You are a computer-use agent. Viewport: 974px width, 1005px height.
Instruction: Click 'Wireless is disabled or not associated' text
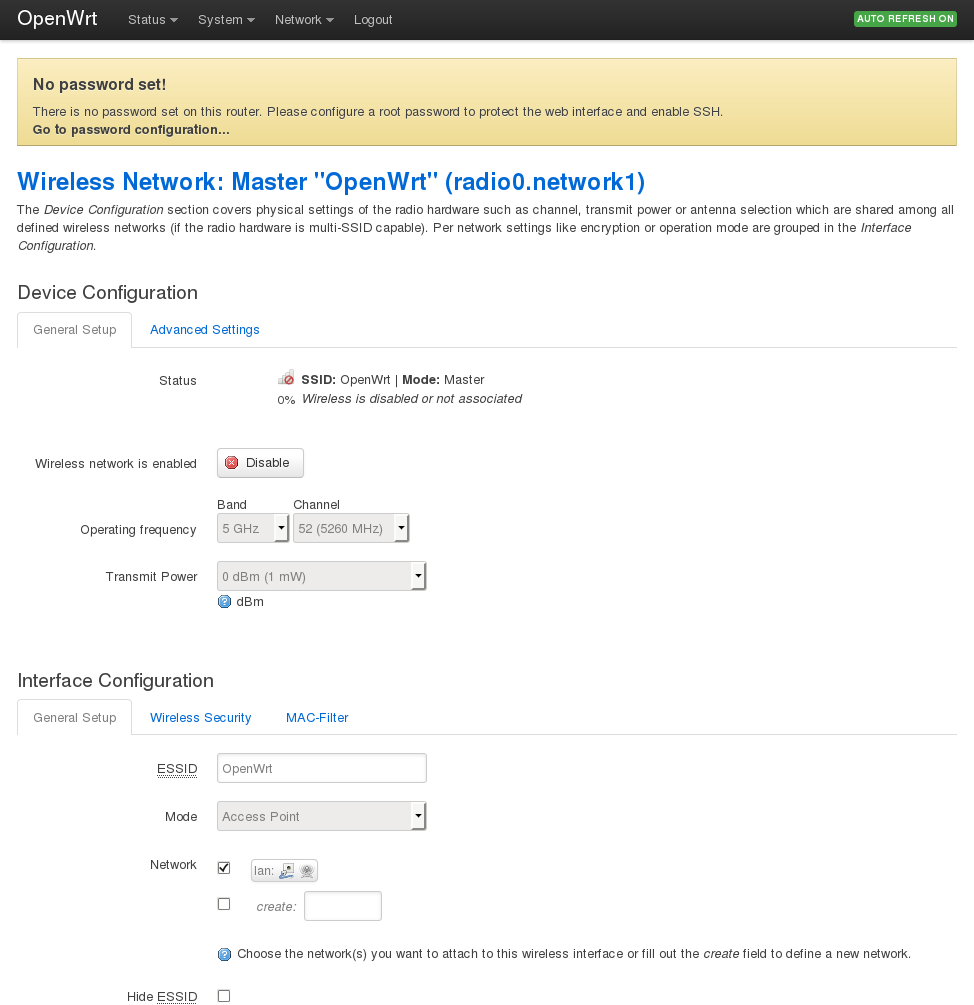pyautogui.click(x=411, y=399)
